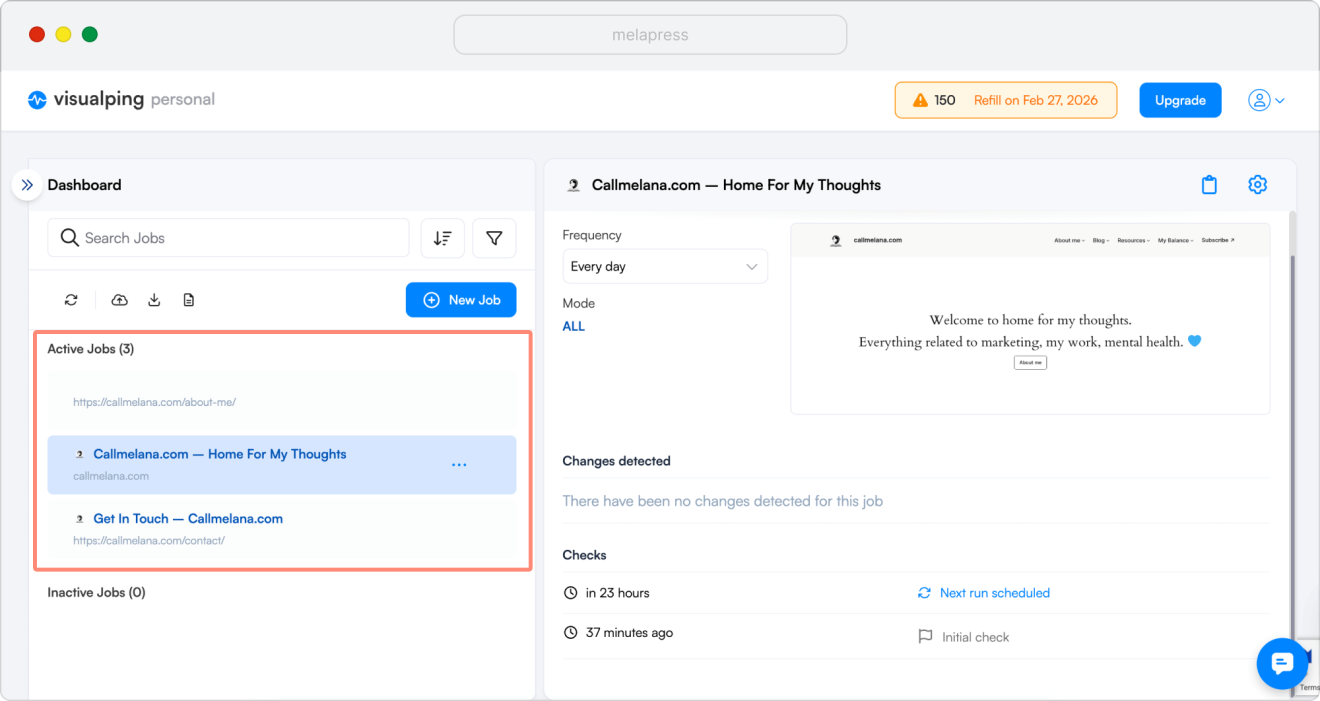
Task: Open the filter jobs funnel icon
Action: pos(494,238)
